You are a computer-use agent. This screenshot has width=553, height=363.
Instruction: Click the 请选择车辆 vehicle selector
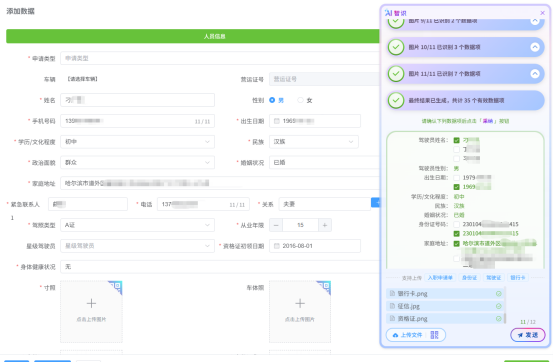pyautogui.click(x=82, y=79)
